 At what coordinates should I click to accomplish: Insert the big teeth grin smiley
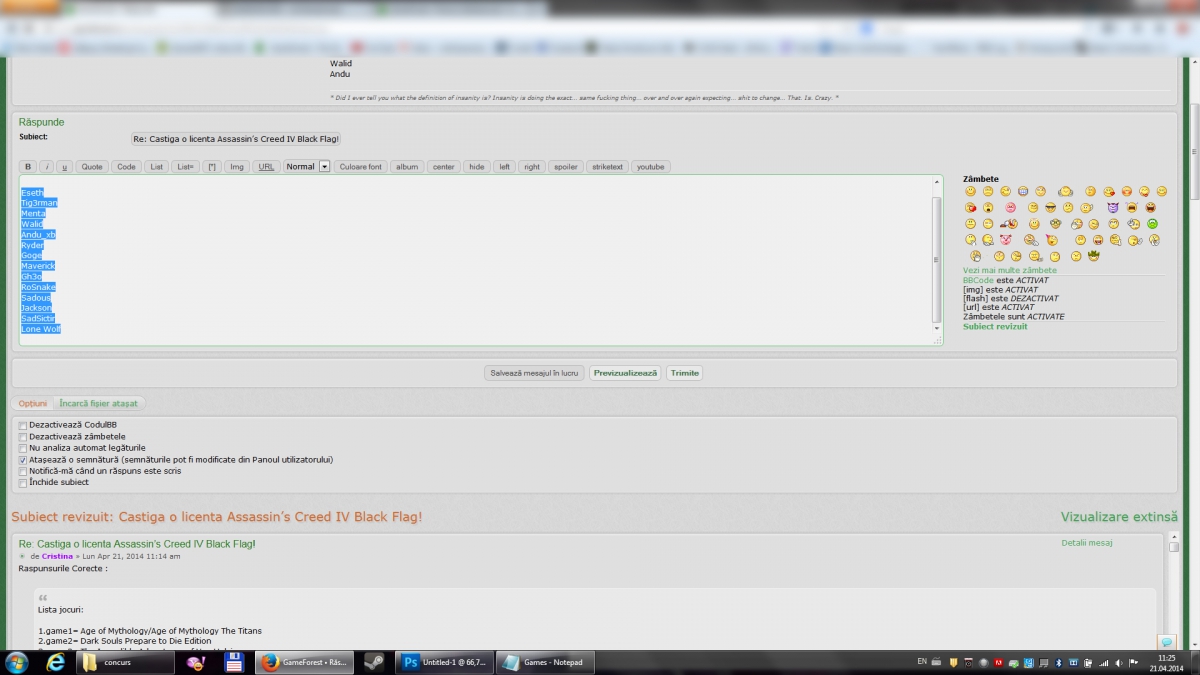tap(1023, 191)
